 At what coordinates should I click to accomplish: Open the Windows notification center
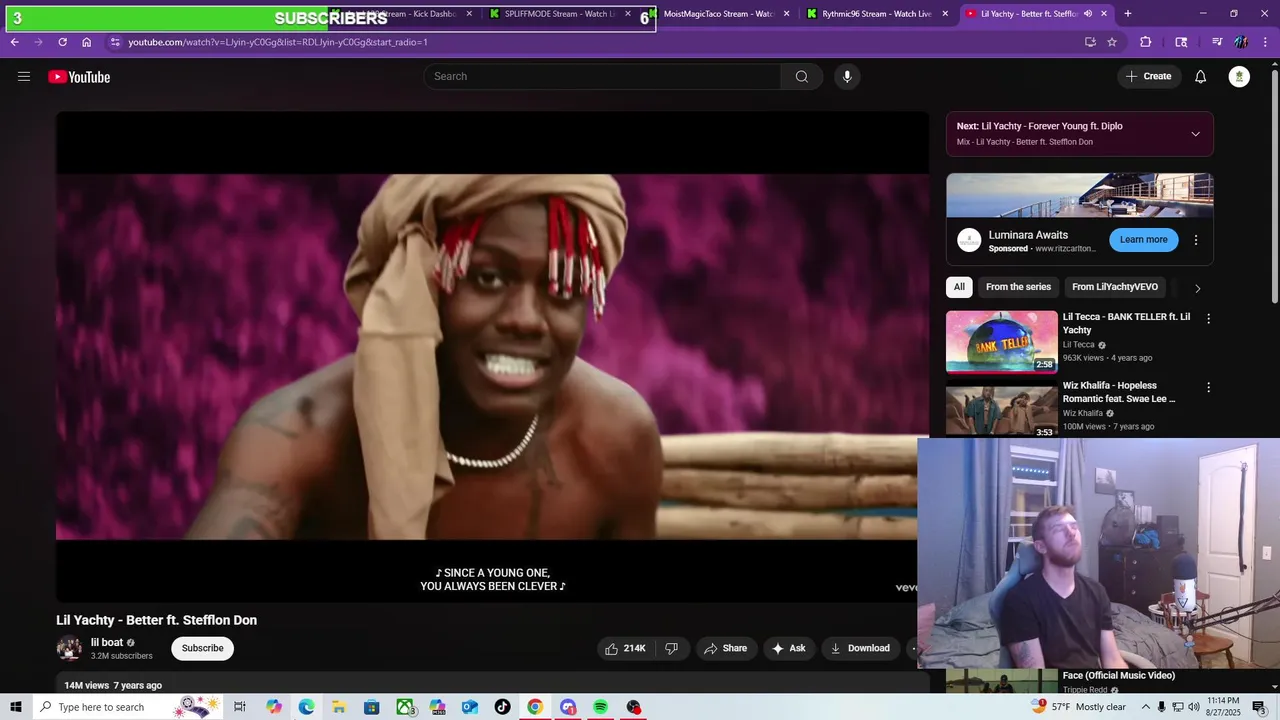click(x=1259, y=707)
